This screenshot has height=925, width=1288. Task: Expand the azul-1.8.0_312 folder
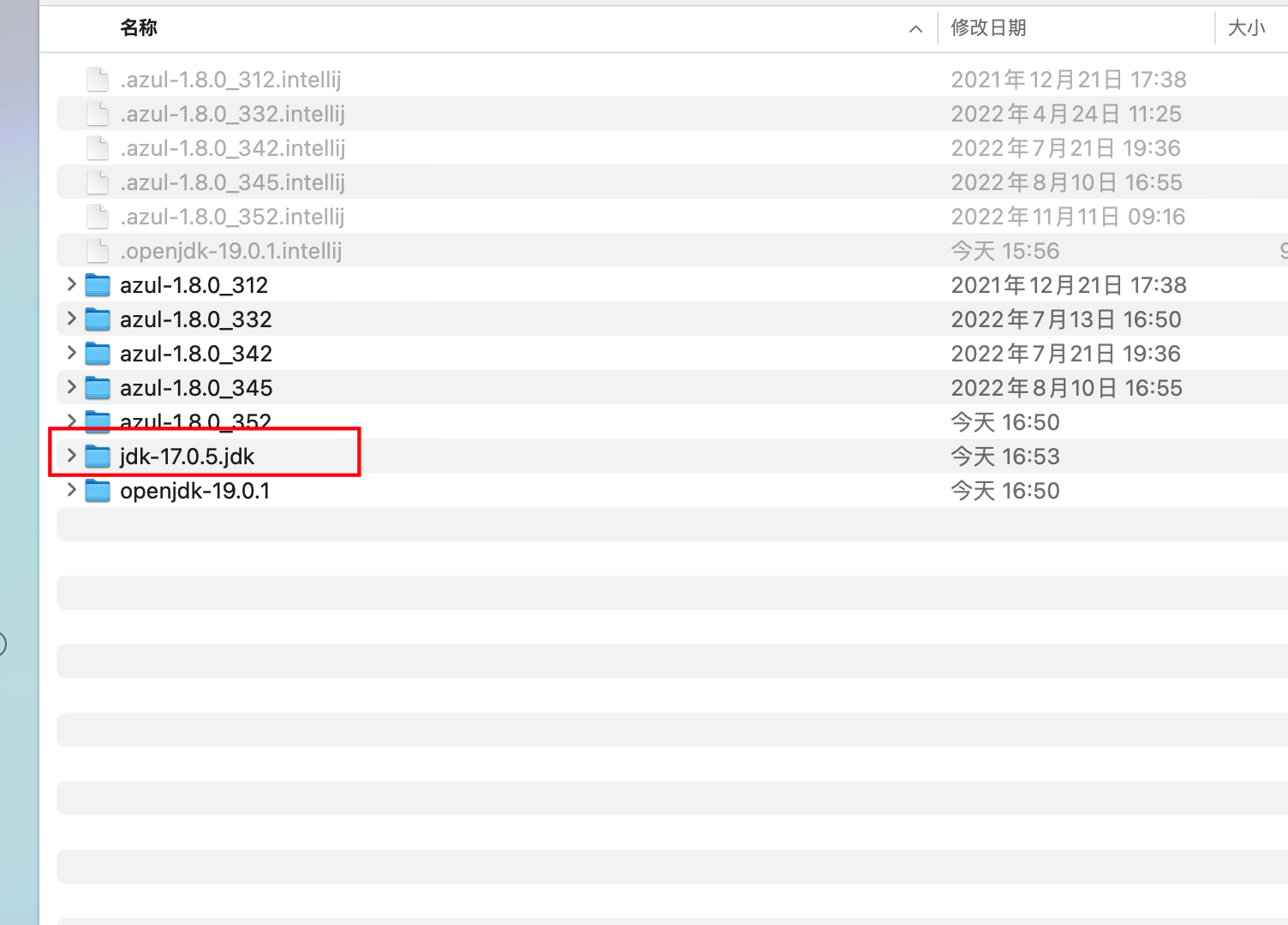coord(72,284)
